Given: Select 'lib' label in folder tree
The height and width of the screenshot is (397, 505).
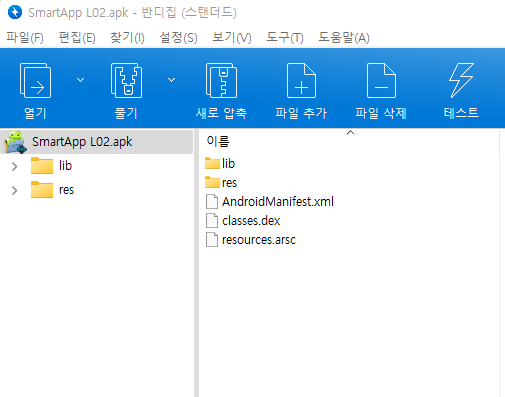Looking at the screenshot, I should (x=65, y=166).
